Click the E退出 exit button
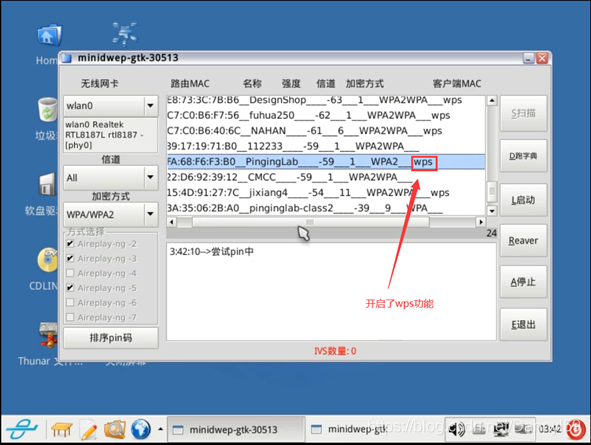This screenshot has width=591, height=445. pyautogui.click(x=523, y=325)
